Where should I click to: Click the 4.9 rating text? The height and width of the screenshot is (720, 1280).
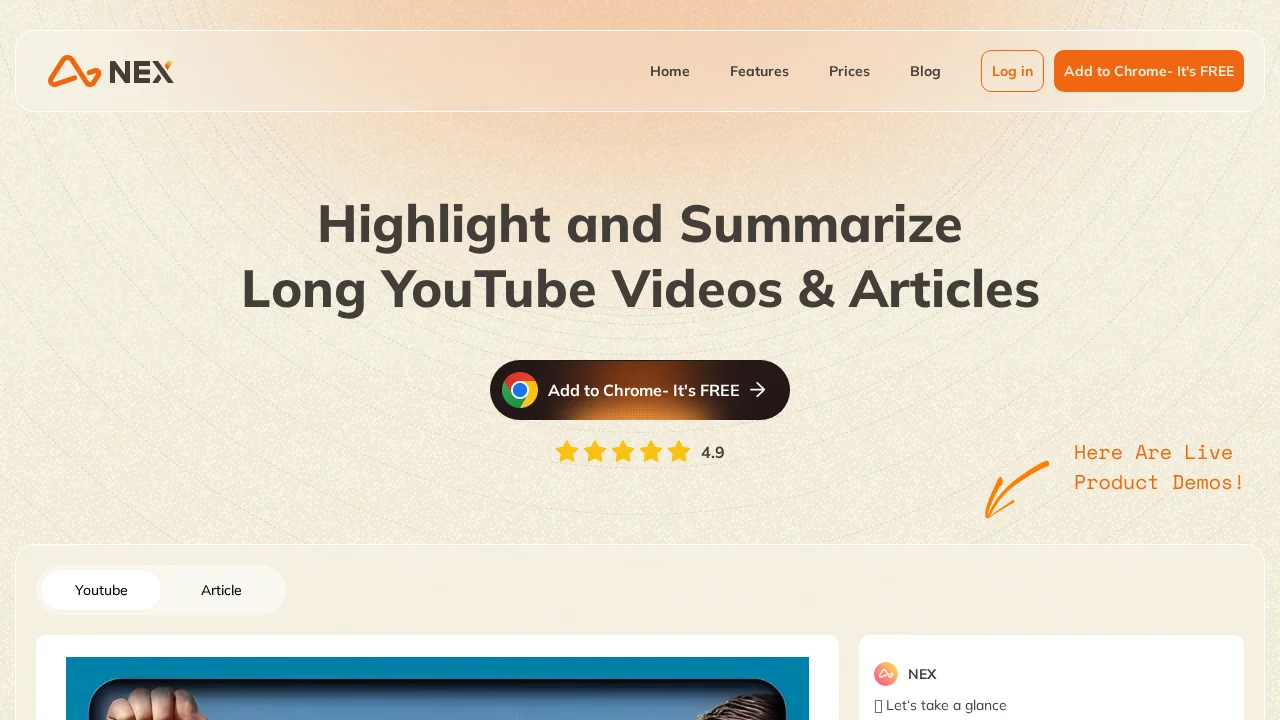pos(713,452)
